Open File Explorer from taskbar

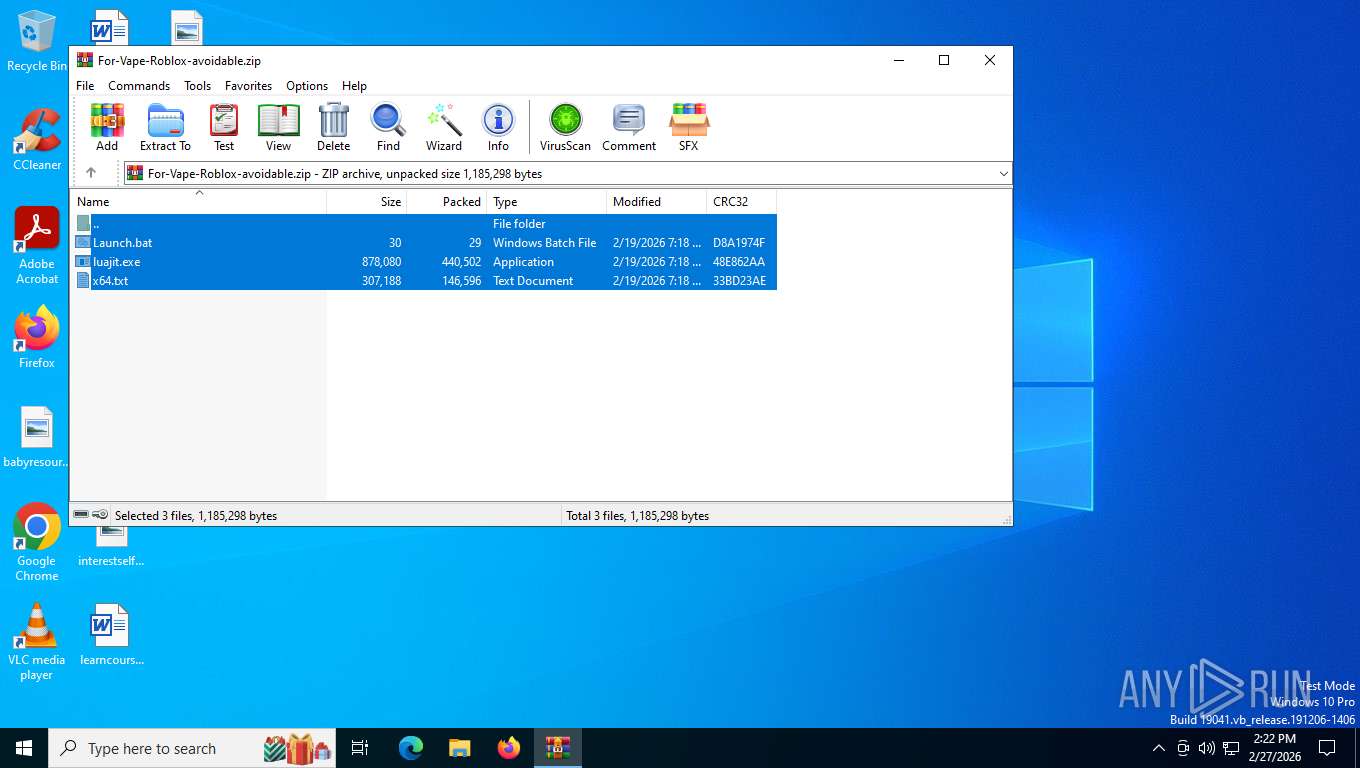tap(459, 748)
